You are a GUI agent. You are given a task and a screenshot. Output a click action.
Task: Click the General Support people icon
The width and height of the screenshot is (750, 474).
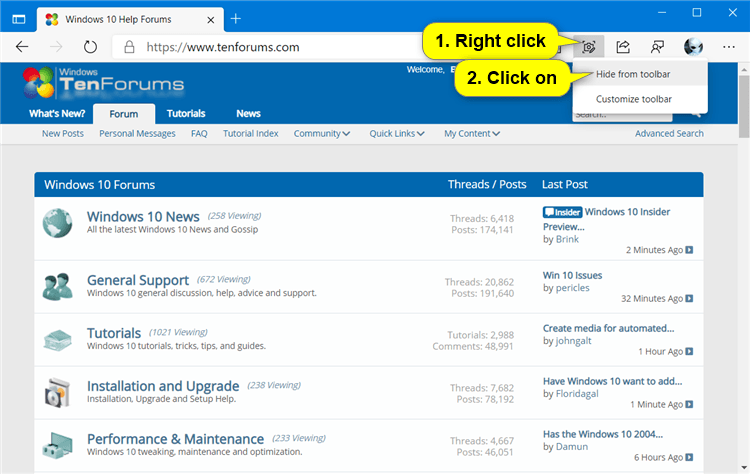coord(57,287)
